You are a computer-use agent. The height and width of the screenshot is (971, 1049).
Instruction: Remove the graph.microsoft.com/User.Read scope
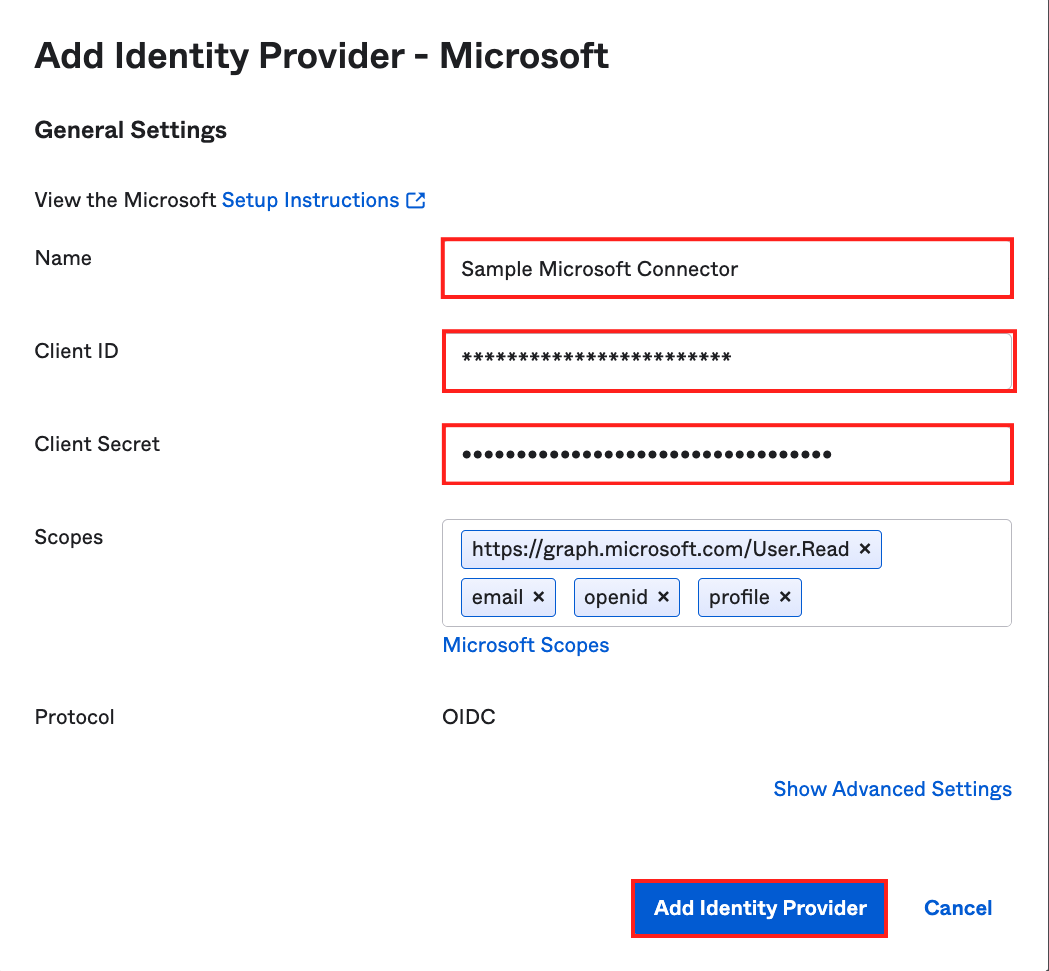click(x=864, y=549)
